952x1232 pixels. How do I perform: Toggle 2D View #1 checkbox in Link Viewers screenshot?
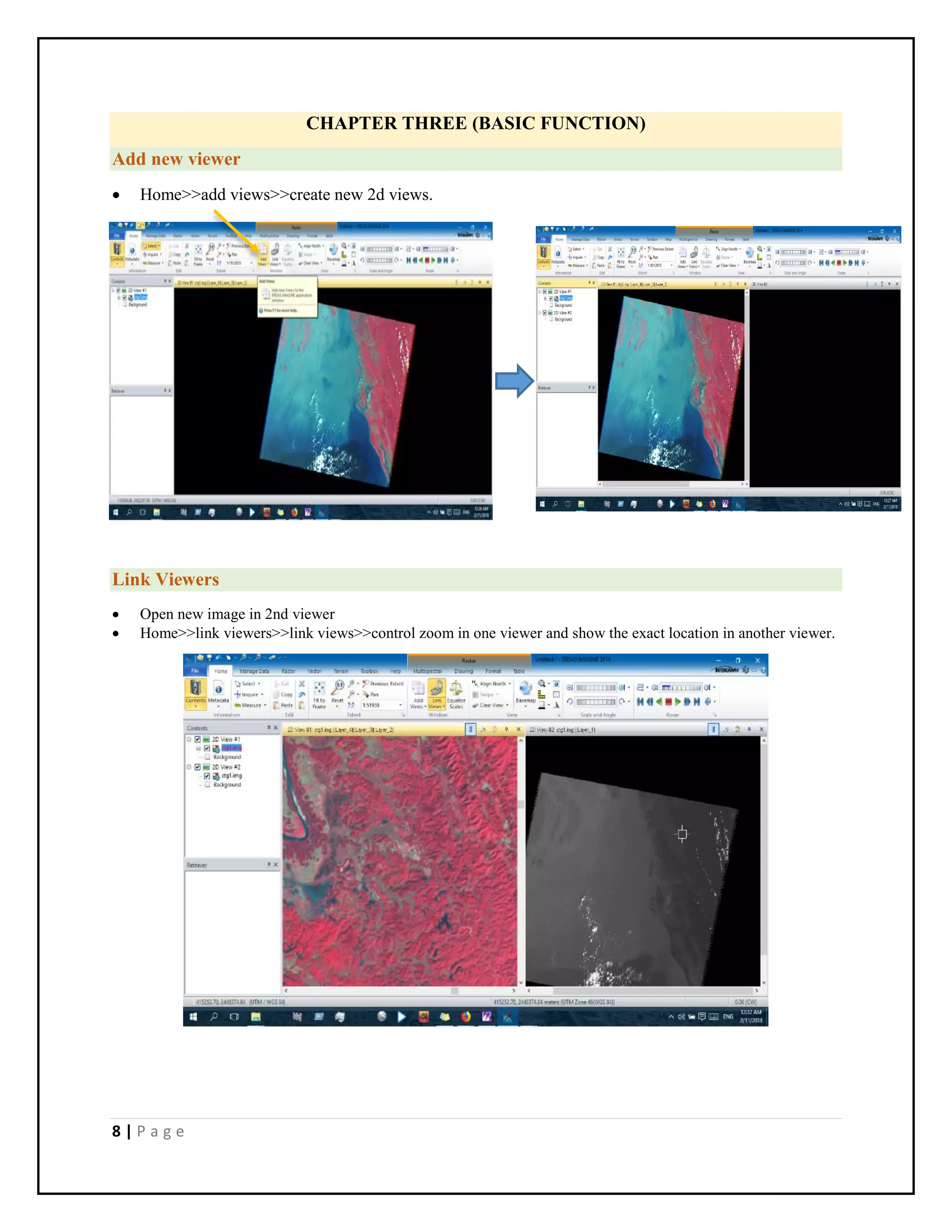coord(198,739)
